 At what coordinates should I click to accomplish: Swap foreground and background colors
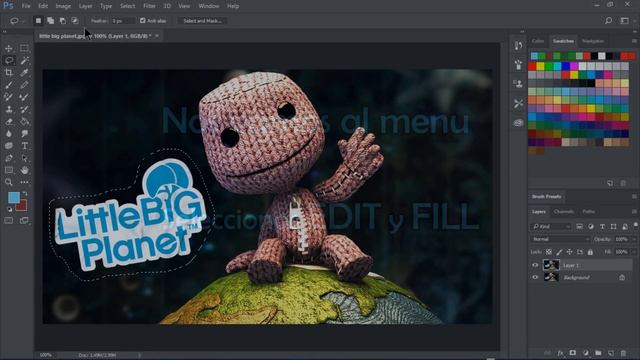click(x=25, y=193)
